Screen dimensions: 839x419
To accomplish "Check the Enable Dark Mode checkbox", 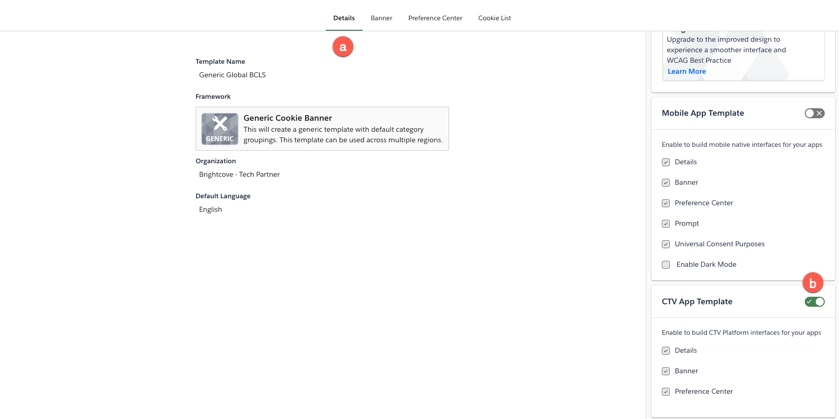I will coord(666,264).
